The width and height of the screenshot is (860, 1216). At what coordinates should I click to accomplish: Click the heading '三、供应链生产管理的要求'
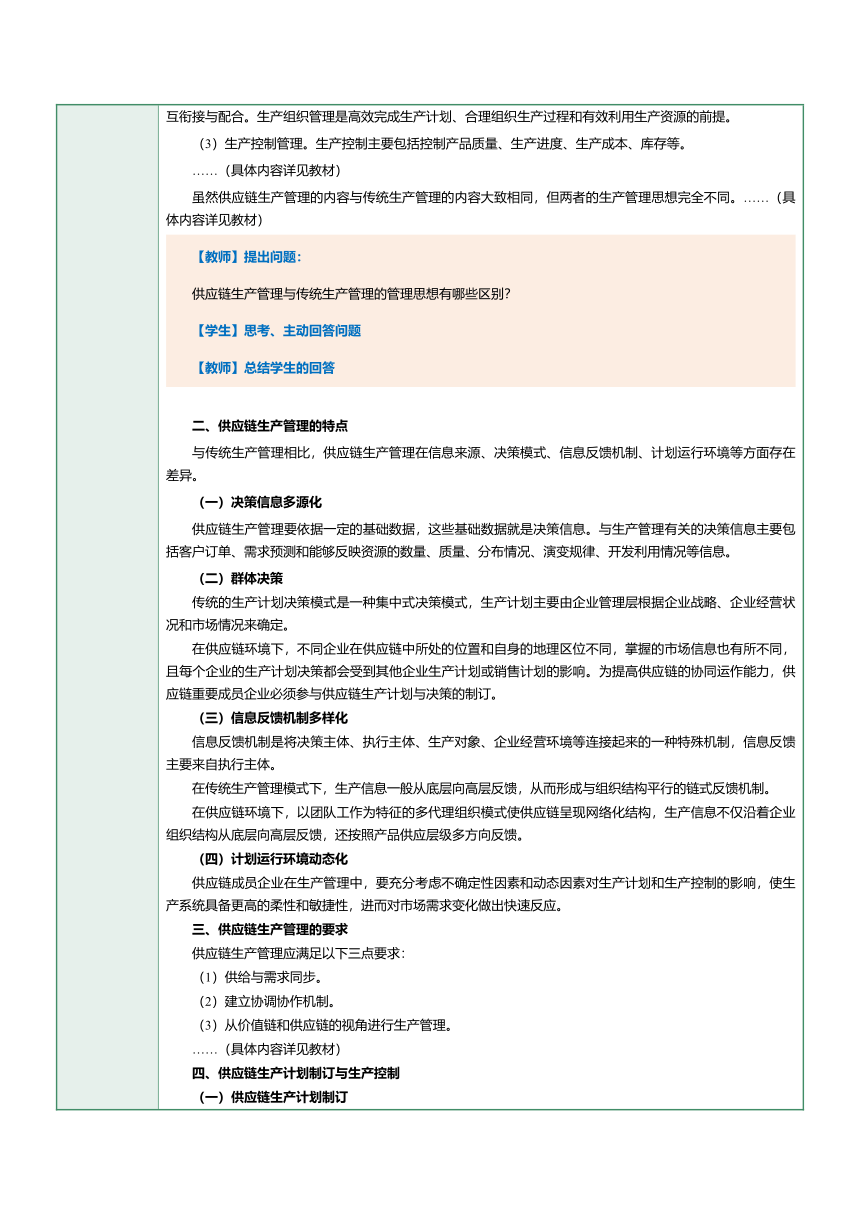point(270,929)
